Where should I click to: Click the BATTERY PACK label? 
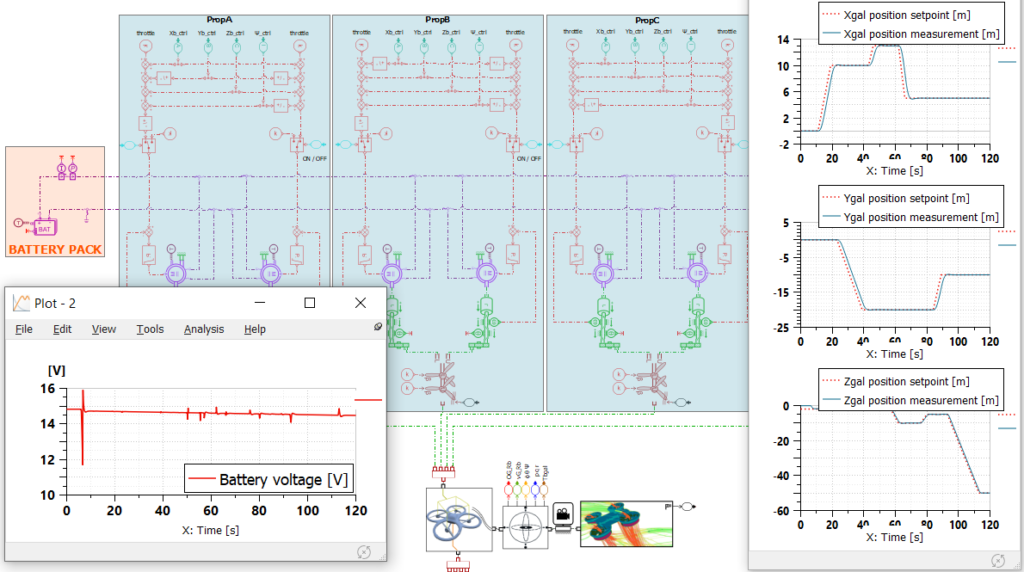coord(55,249)
